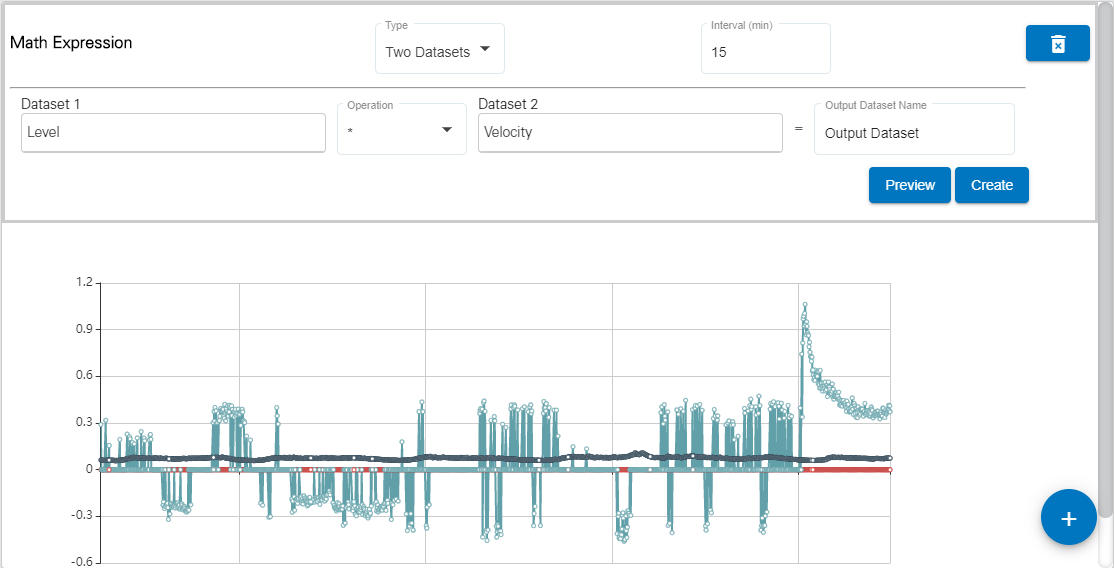Click the Math Expression heading
Screen dimensions: 1114x568
click(x=71, y=43)
